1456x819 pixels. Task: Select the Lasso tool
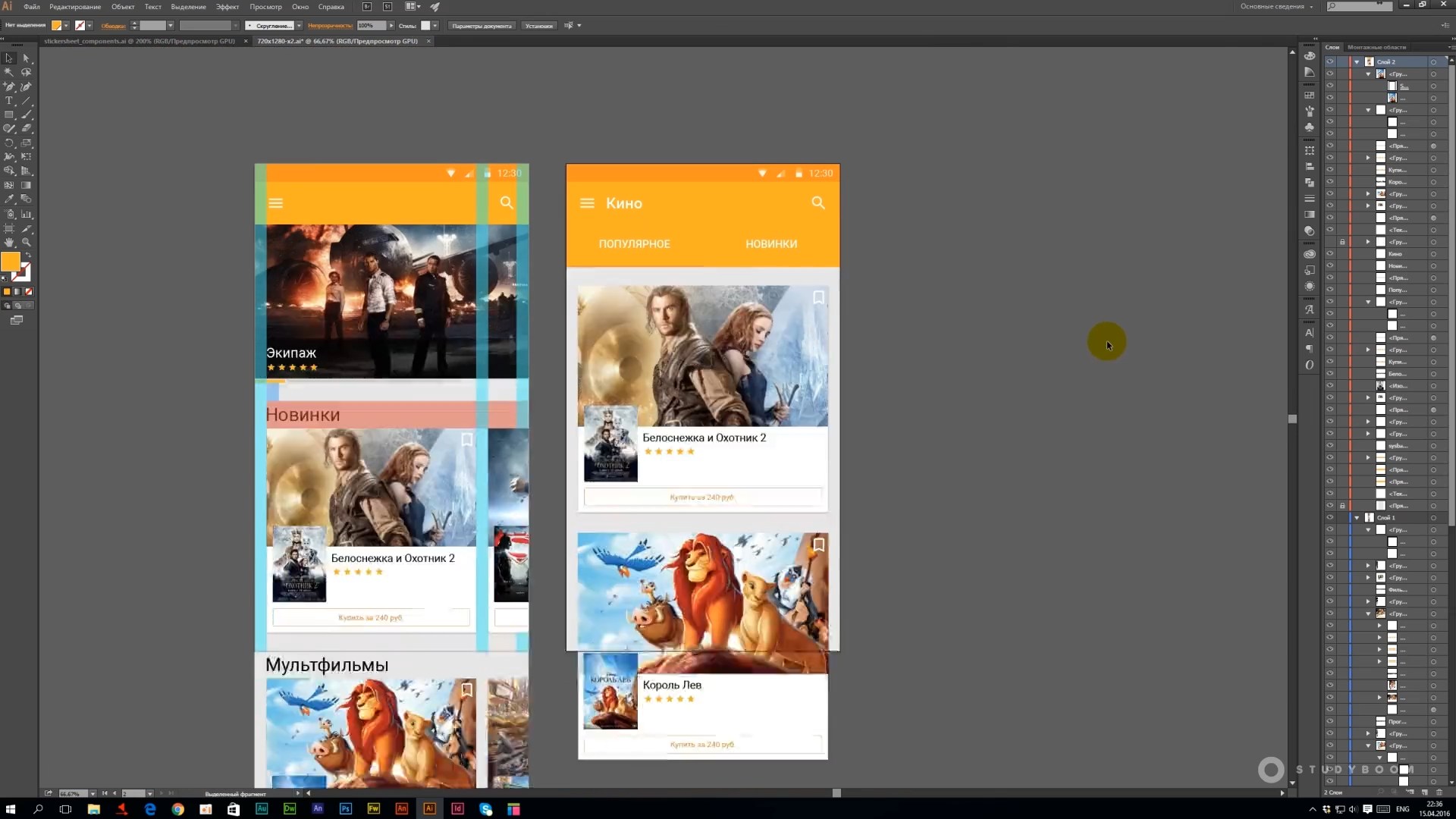pos(27,73)
